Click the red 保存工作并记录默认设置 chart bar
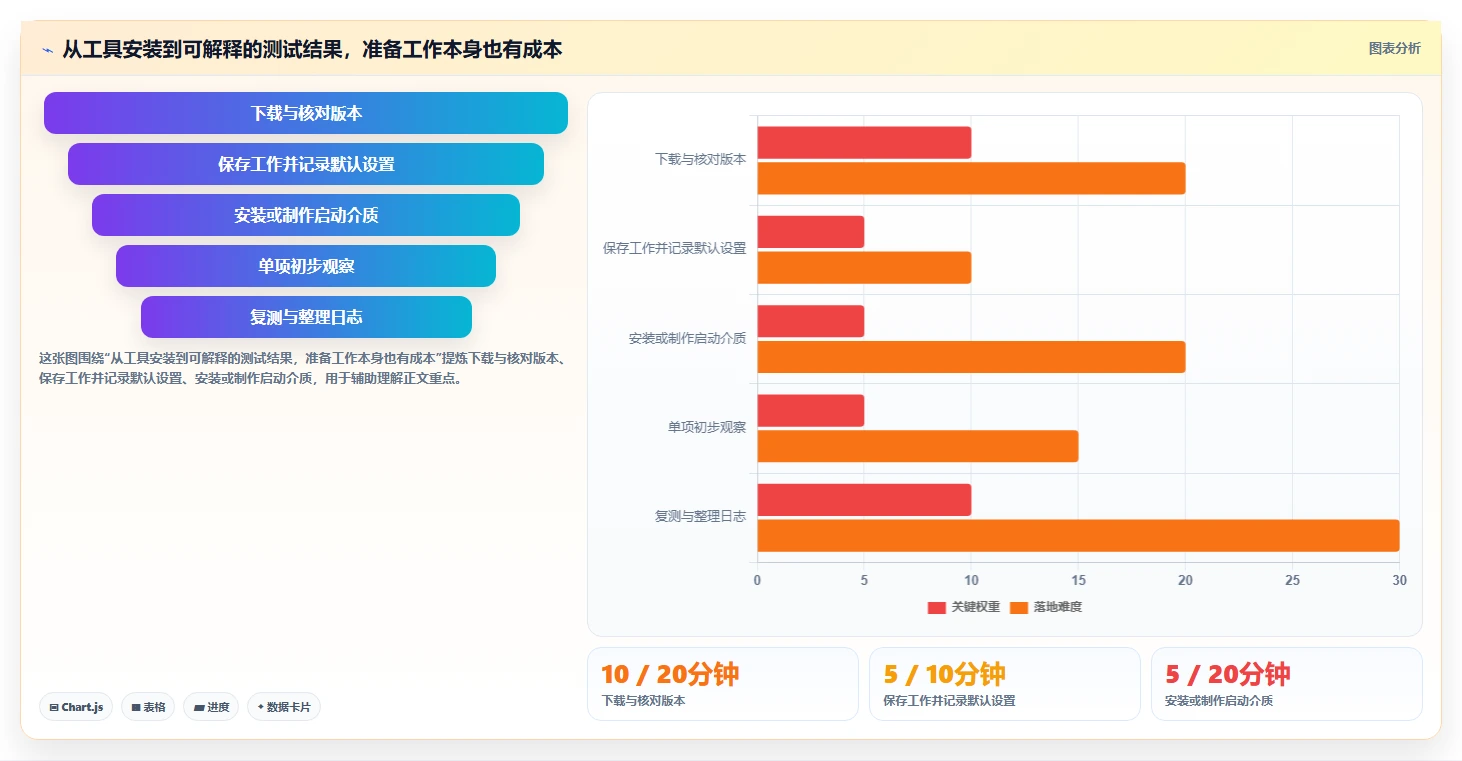The height and width of the screenshot is (761, 1462). coord(810,232)
